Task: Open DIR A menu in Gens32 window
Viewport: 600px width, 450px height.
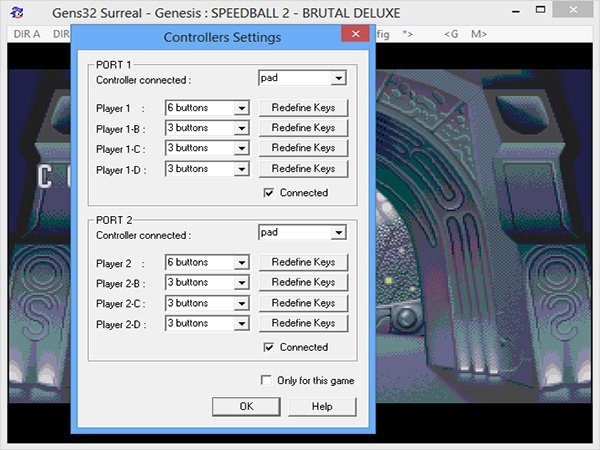Action: tap(27, 34)
